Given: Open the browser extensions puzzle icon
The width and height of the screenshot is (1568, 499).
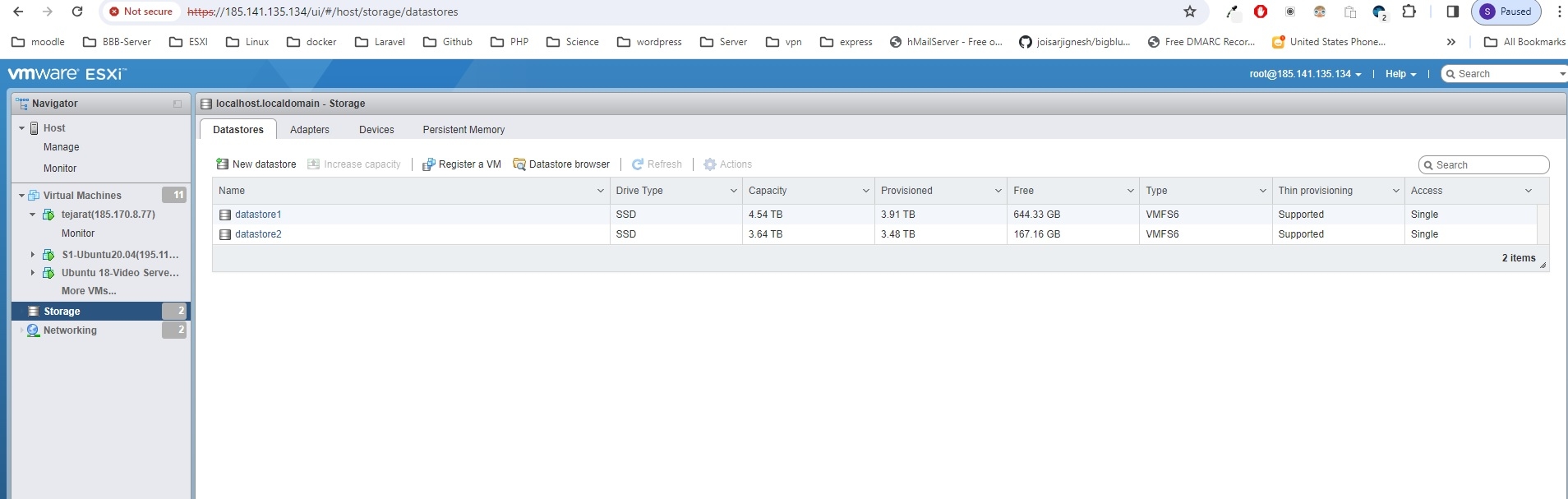Looking at the screenshot, I should click(x=1409, y=12).
